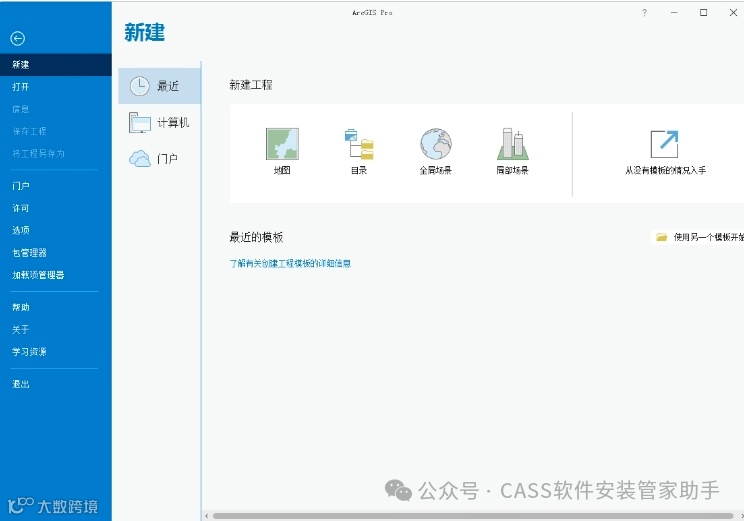The image size is (744, 521).
Task: Create a new 全局场景 project
Action: coord(436,151)
